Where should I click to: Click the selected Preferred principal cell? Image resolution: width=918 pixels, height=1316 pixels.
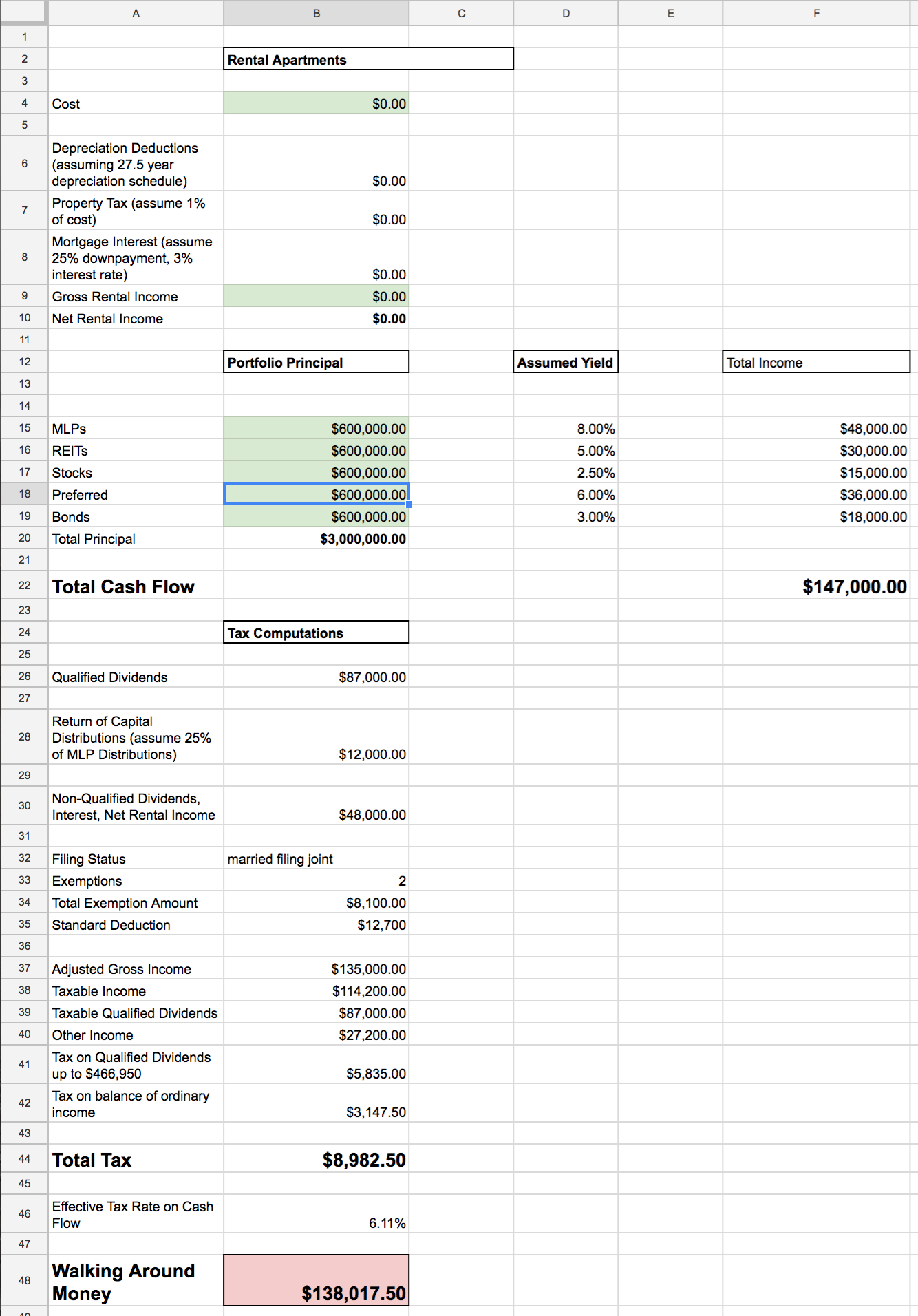(x=317, y=494)
